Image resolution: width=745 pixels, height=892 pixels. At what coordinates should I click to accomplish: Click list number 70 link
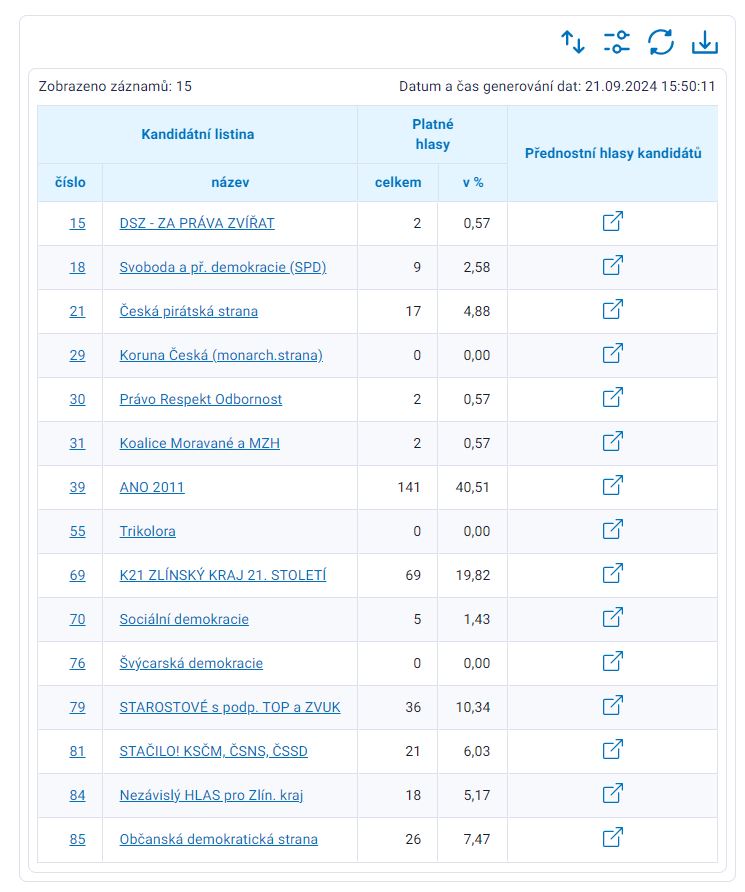pyautogui.click(x=77, y=619)
